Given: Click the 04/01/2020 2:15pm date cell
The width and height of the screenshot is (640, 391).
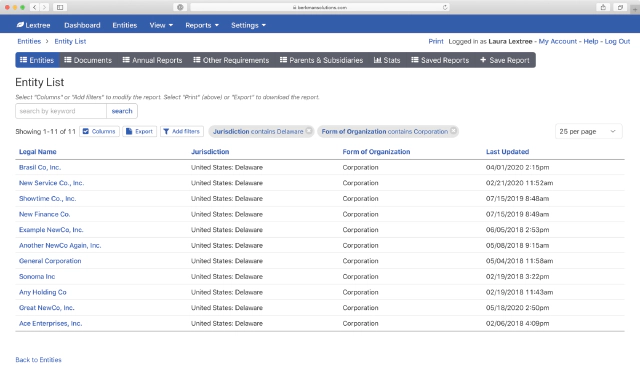Looking at the screenshot, I should pos(517,167).
